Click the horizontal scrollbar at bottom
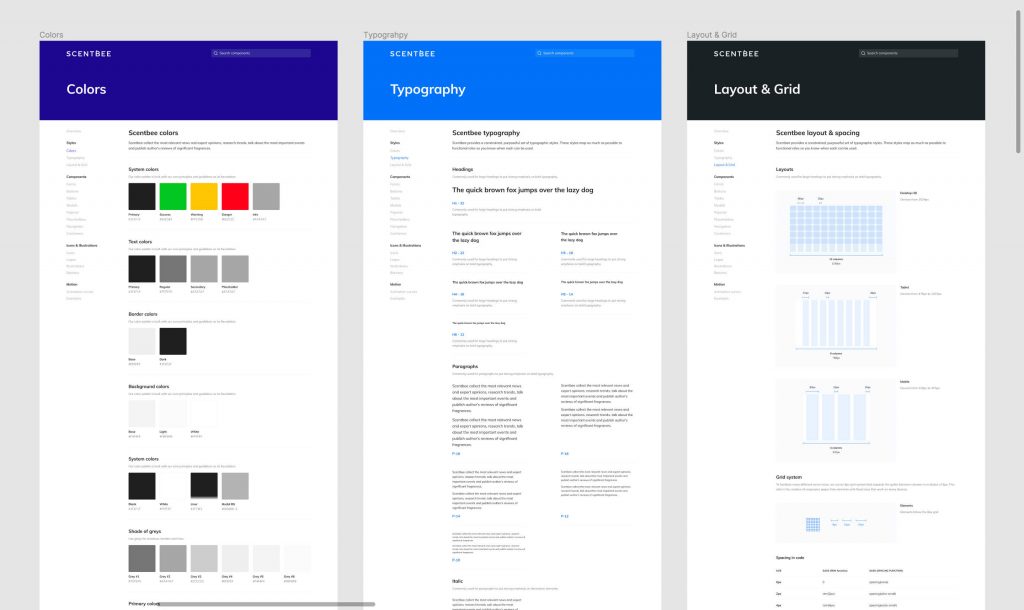The image size is (1024, 610). pos(266,605)
